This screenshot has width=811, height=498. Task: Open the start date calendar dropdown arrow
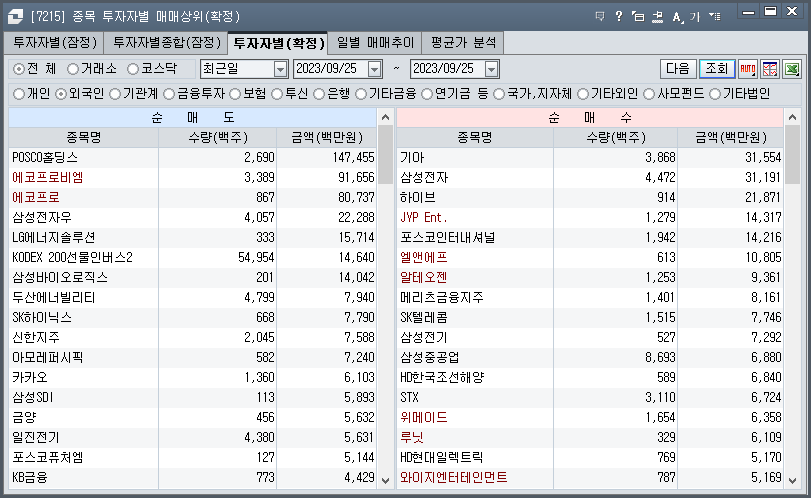click(x=374, y=69)
